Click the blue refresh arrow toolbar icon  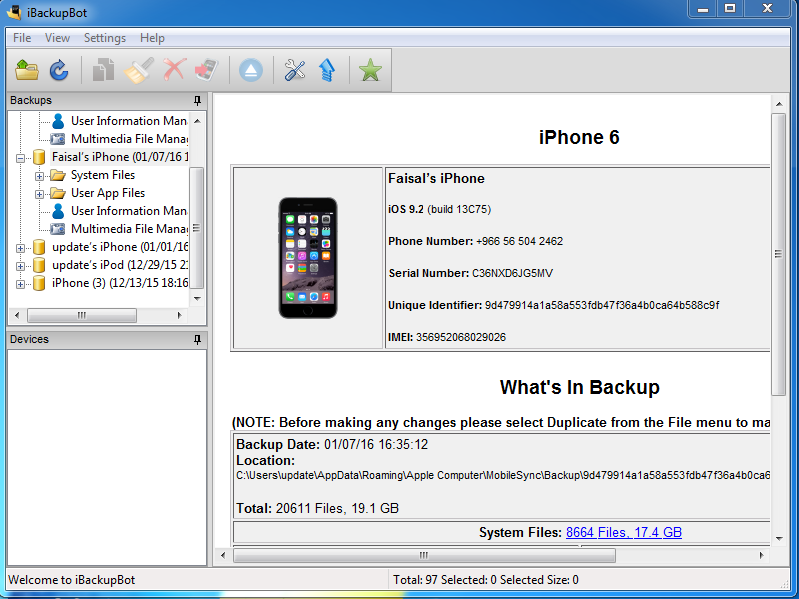coord(59,70)
